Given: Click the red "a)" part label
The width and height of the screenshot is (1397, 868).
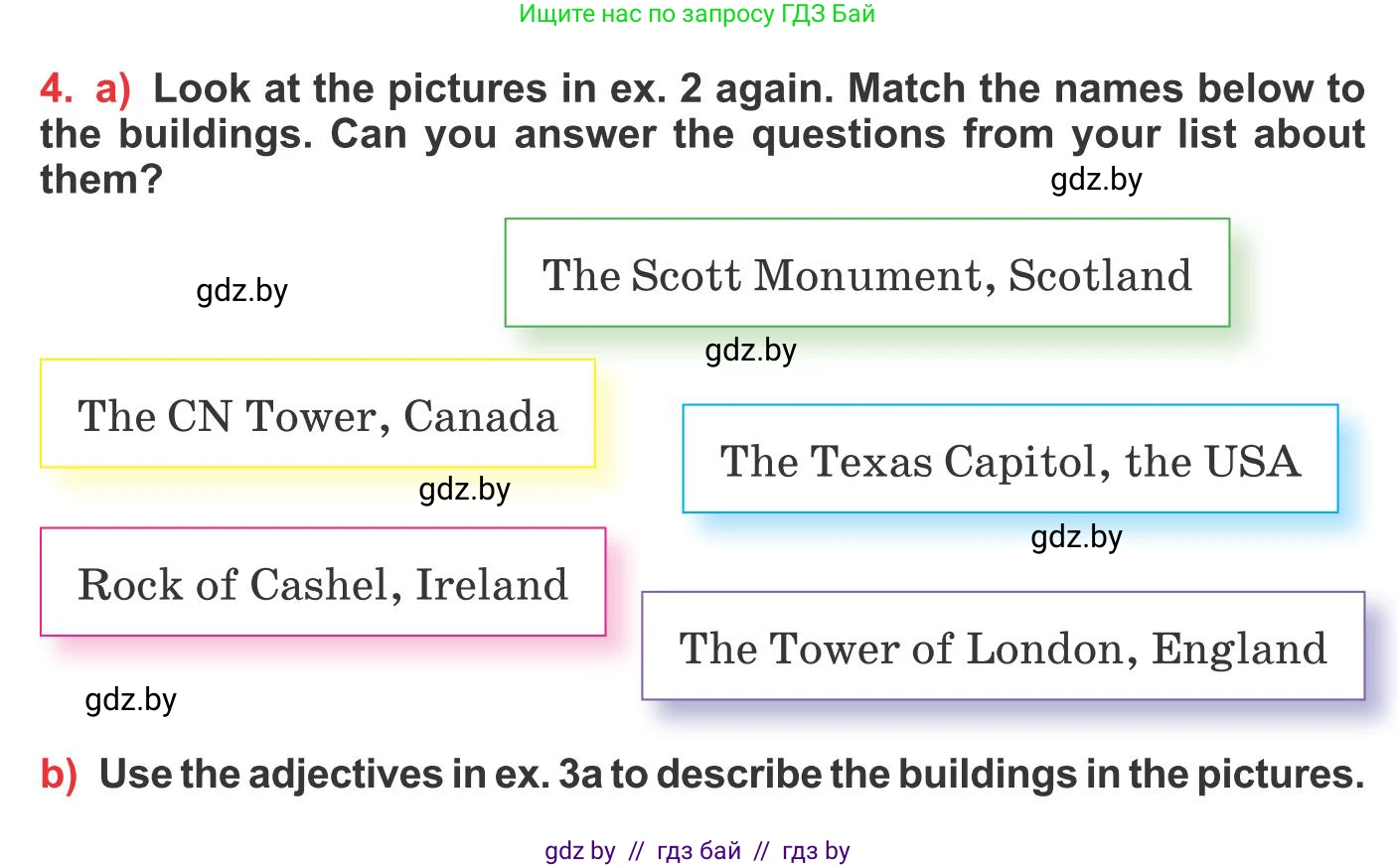Looking at the screenshot, I should 112,88.
